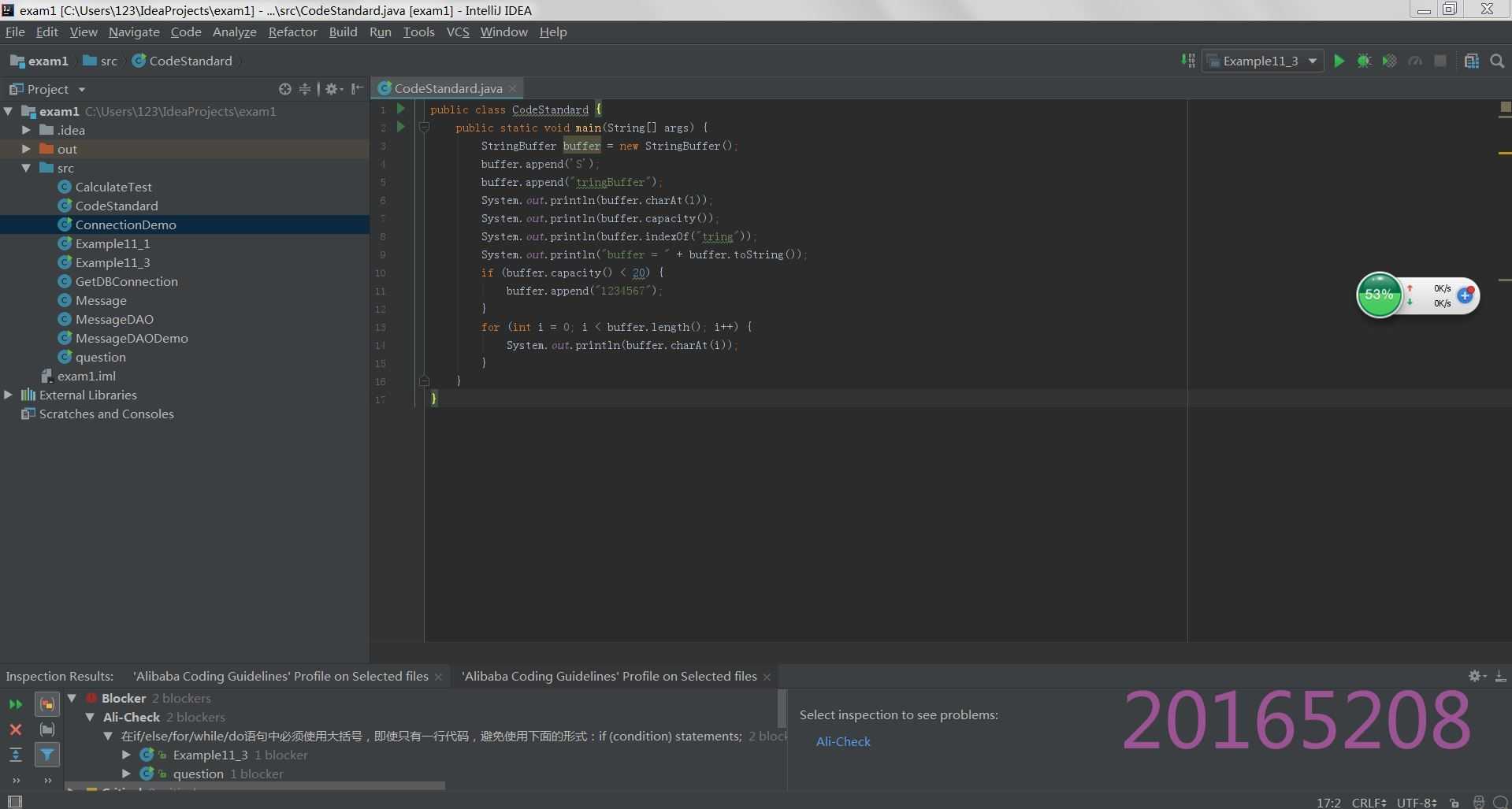Open the Navigate menu
Screen dimensions: 1512x809
[x=134, y=32]
